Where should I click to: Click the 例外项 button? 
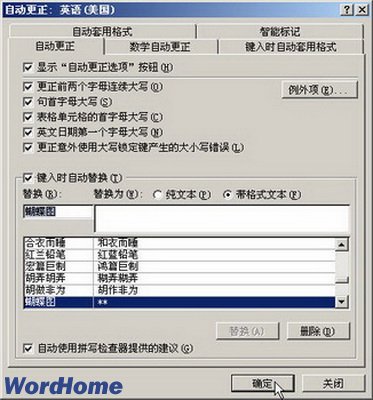tap(319, 90)
